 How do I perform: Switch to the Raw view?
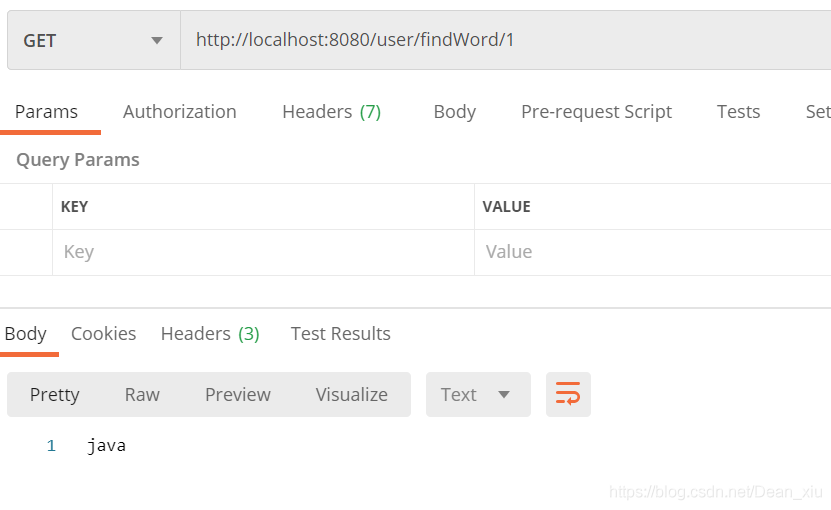(142, 394)
